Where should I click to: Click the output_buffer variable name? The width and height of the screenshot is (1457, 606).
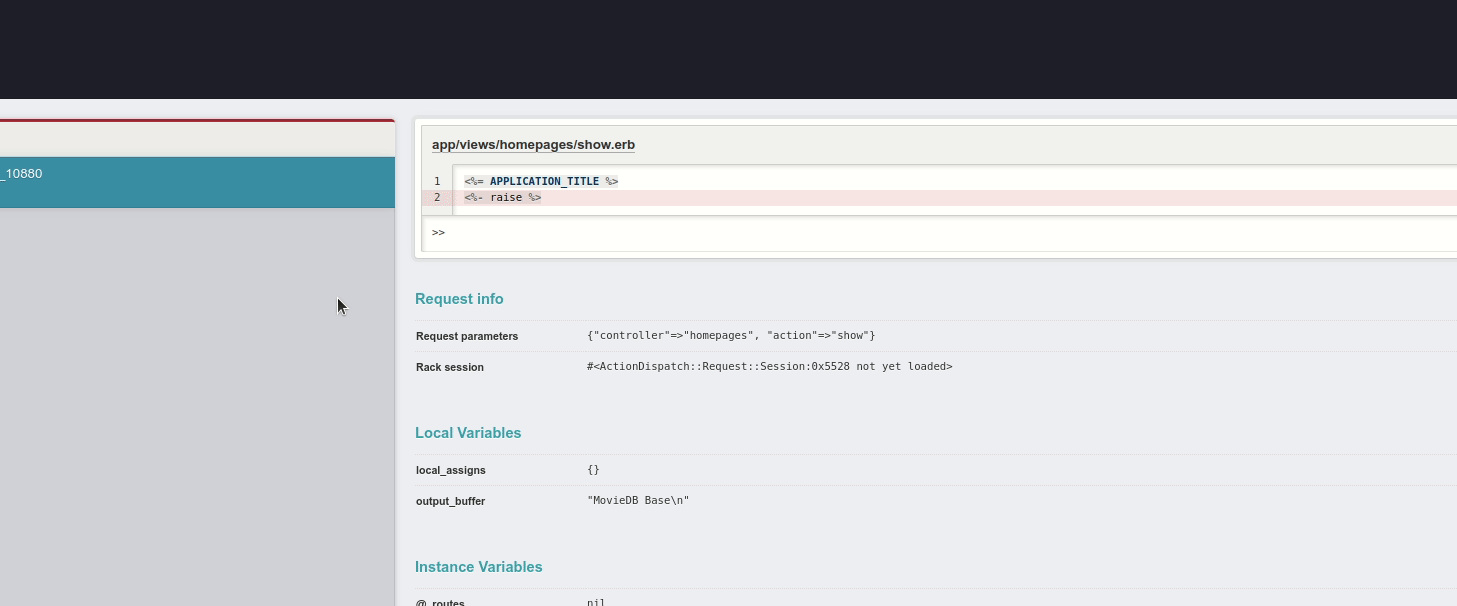[x=451, y=501]
